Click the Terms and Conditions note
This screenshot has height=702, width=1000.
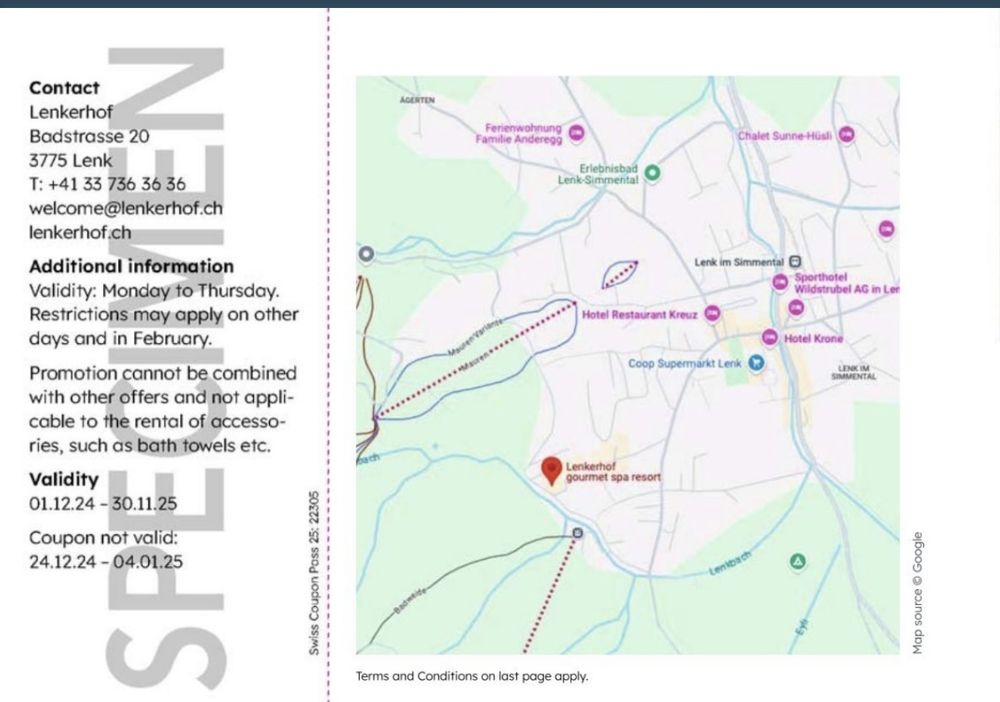tap(472, 676)
